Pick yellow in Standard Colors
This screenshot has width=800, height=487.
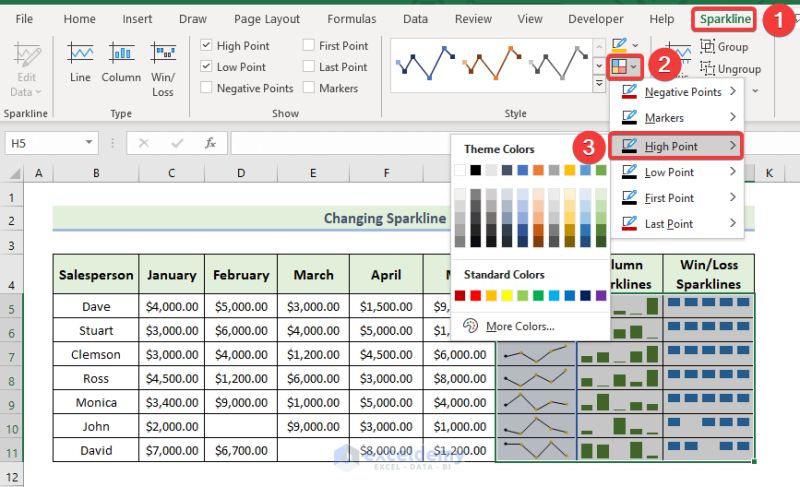coord(507,295)
